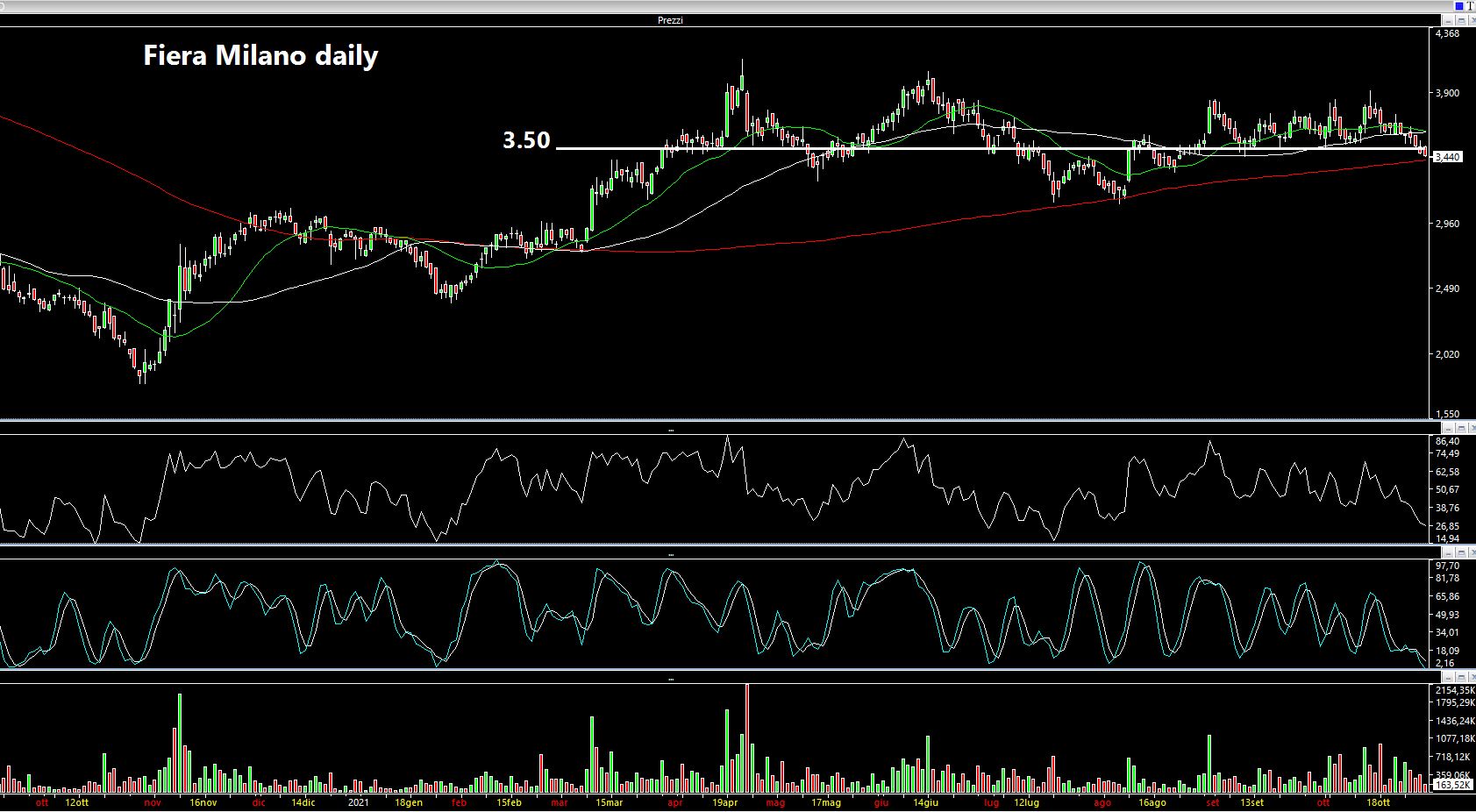Click the 14,94 RSI scale value

(1447, 539)
